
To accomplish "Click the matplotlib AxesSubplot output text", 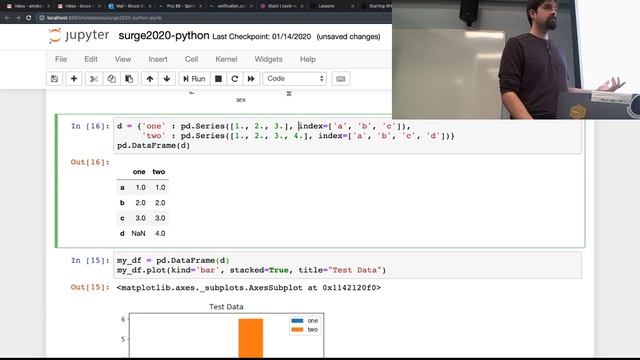I will [x=249, y=288].
